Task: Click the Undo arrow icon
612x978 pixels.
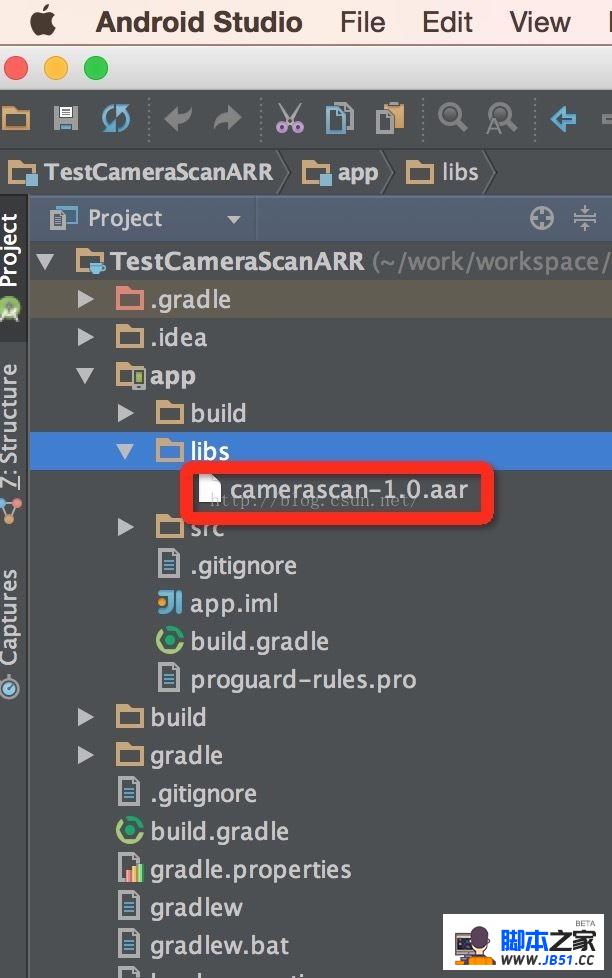Action: (x=178, y=118)
